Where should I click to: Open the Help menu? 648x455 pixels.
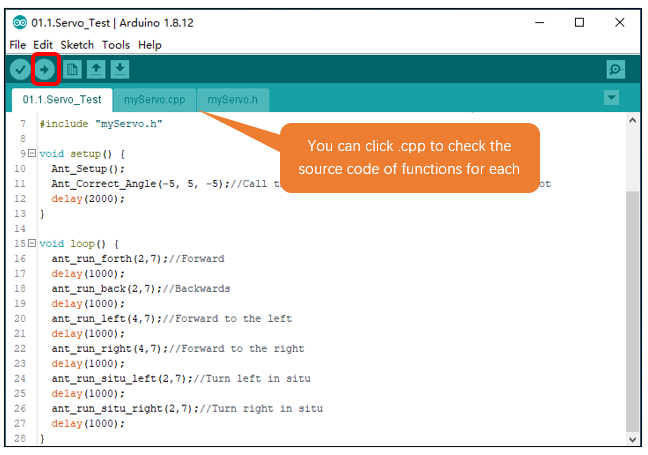(150, 45)
